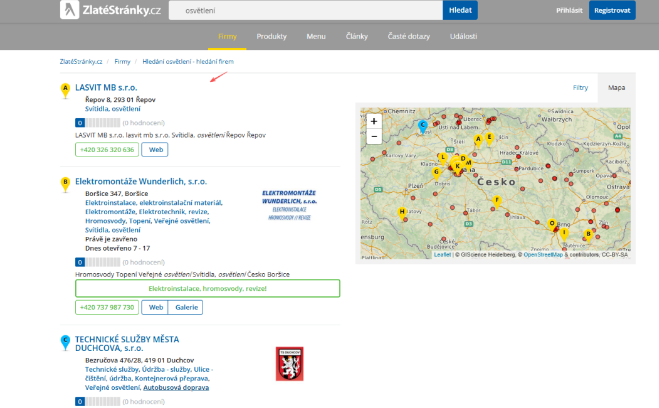Viewport: 659px width, 408px height.
Task: Open LASVIT MB s.r.o. company listing
Action: 107,88
